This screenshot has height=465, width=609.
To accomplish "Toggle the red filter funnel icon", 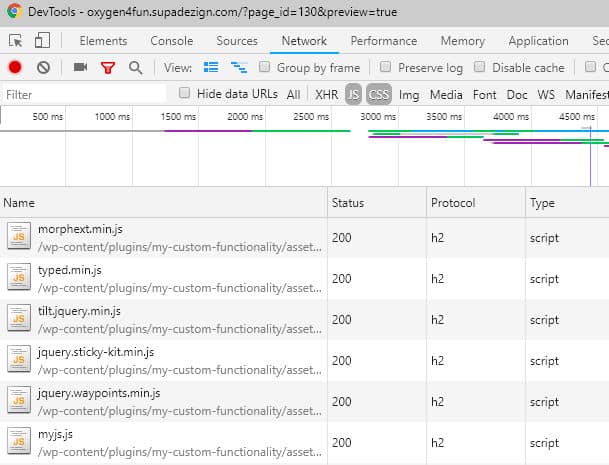I will point(107,67).
